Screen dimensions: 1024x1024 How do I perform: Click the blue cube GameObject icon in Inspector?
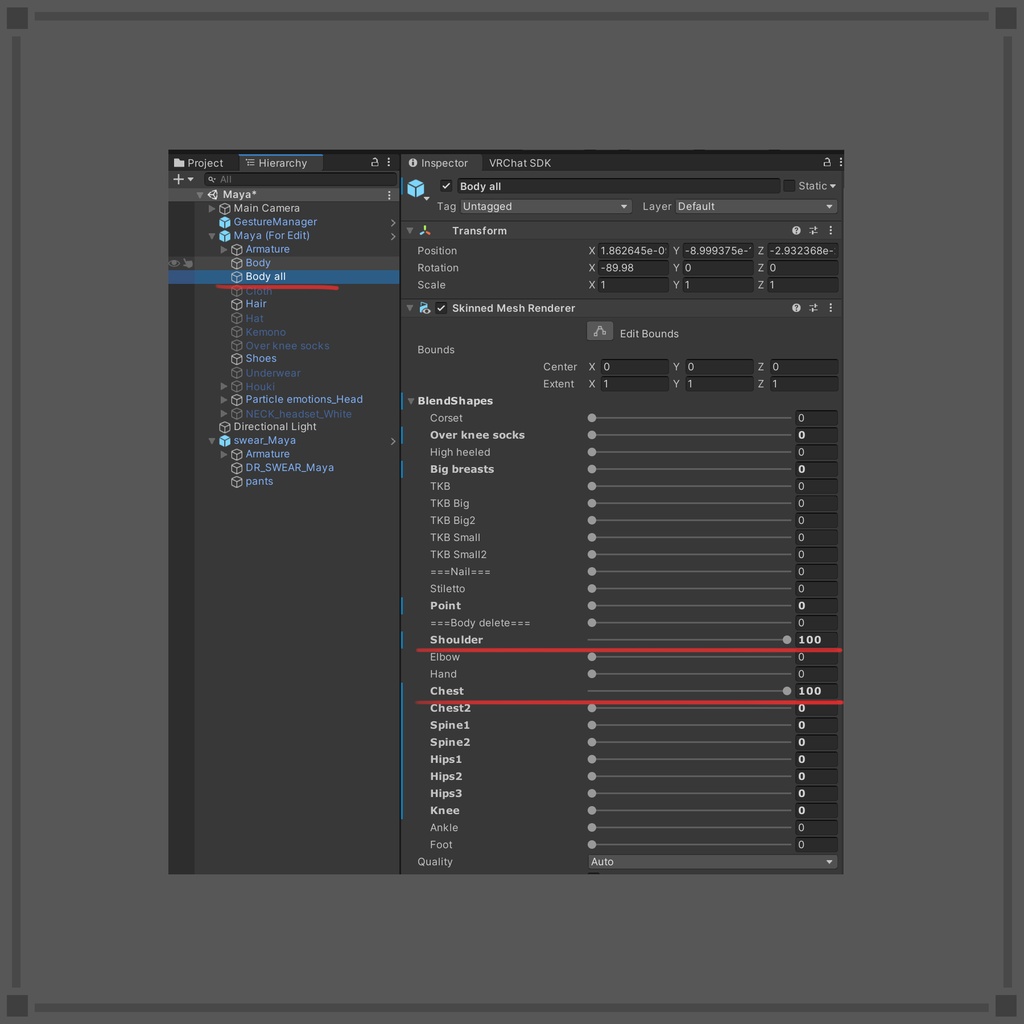pyautogui.click(x=416, y=188)
